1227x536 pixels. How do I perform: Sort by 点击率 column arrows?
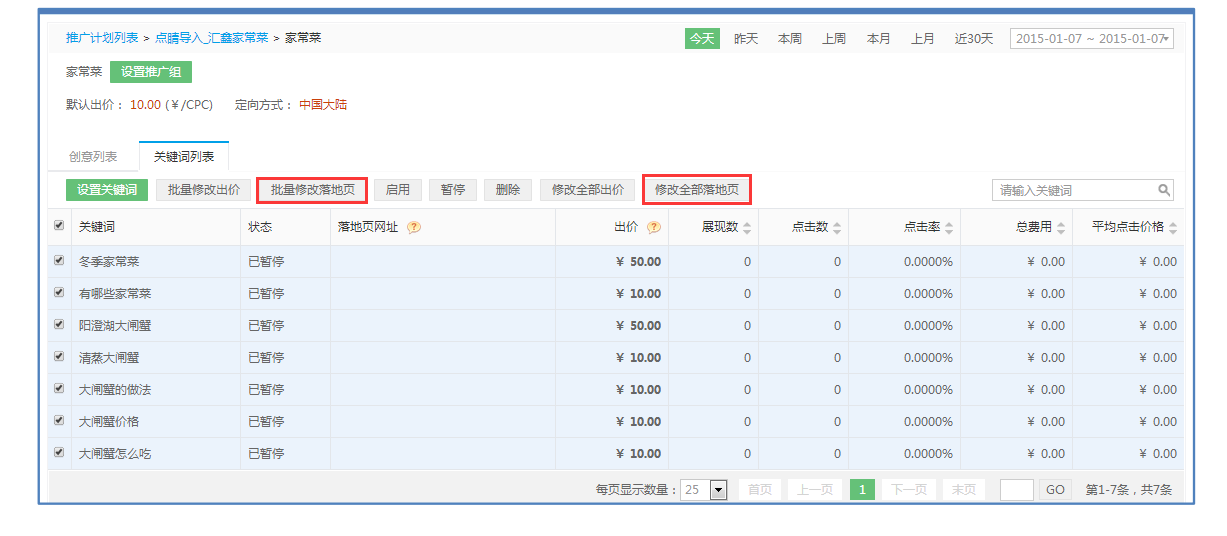pyautogui.click(x=949, y=228)
